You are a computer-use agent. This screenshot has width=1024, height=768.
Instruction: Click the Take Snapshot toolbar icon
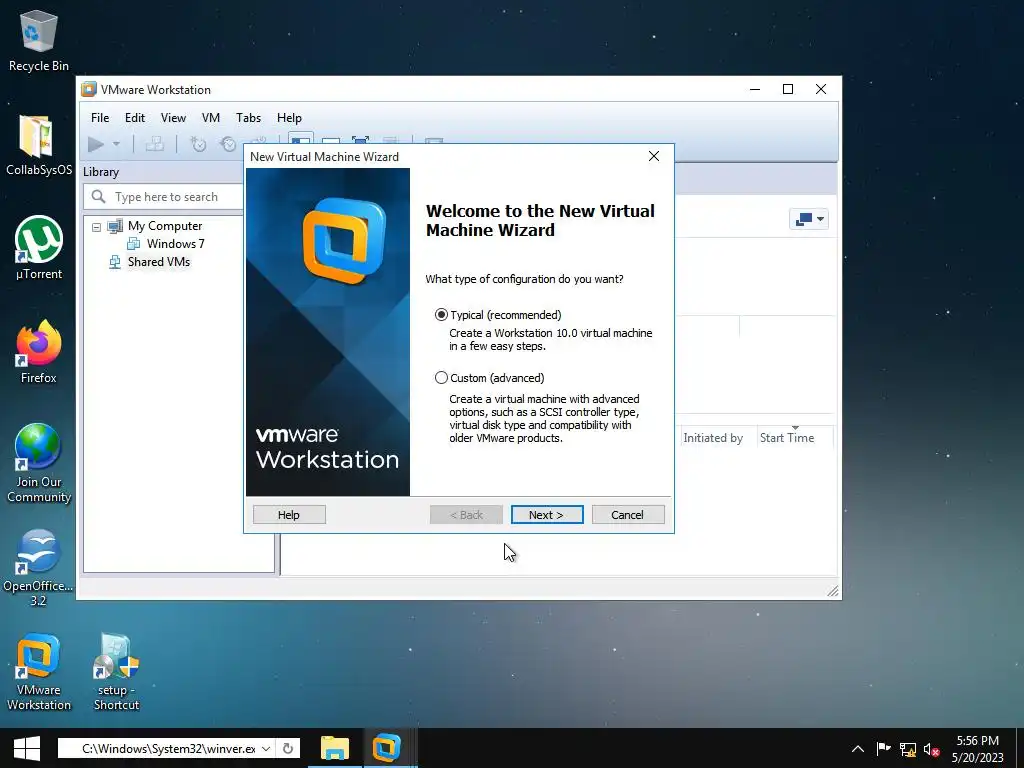198,144
